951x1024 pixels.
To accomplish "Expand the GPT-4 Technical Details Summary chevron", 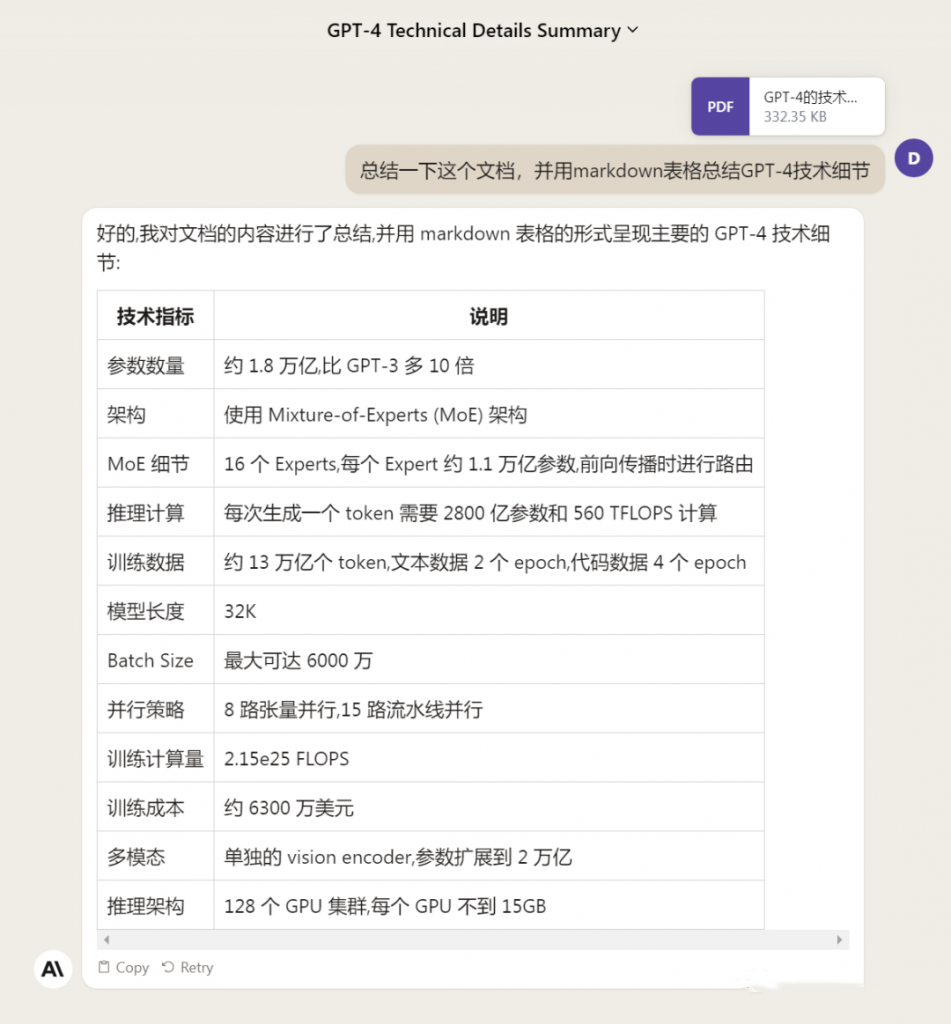I will coord(633,31).
